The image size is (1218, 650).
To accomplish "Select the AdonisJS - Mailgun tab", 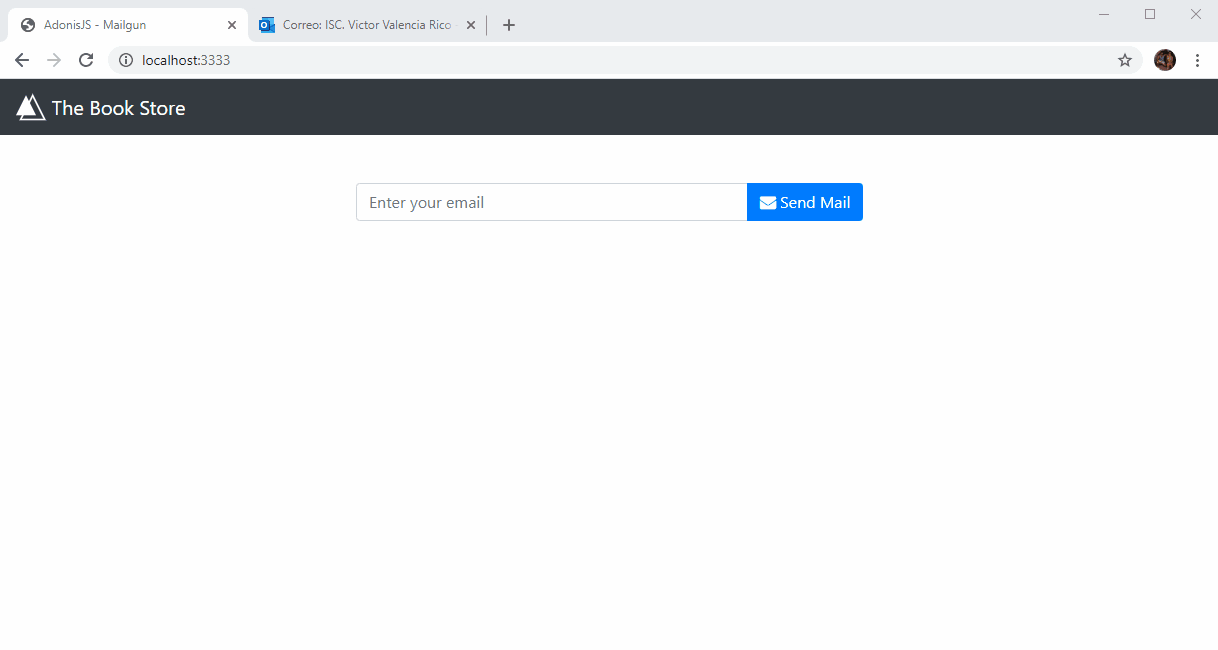I will tap(128, 25).
